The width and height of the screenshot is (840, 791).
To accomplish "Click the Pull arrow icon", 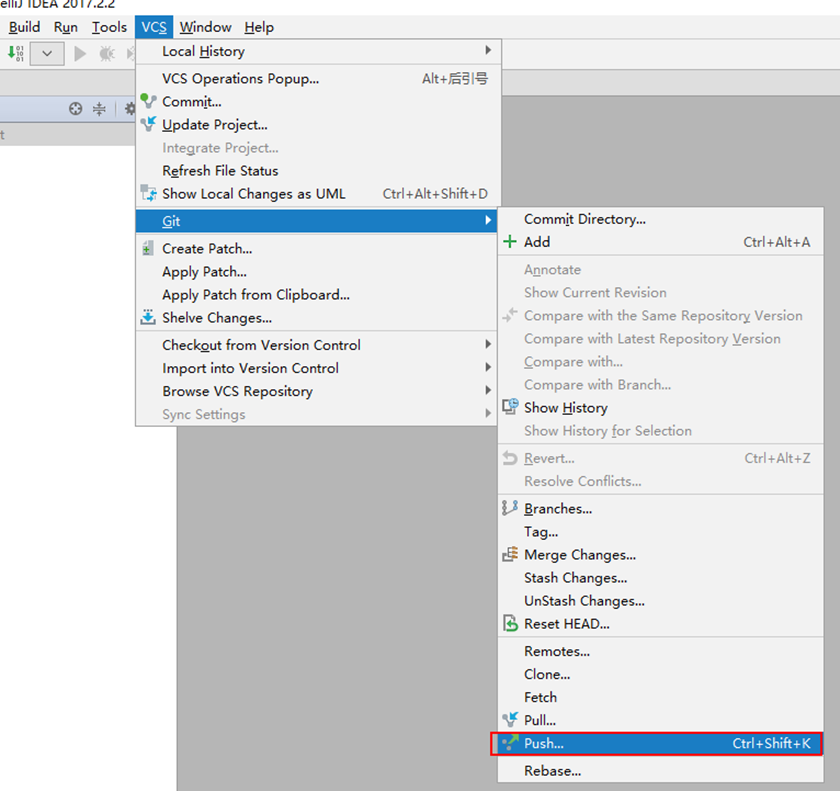I will [511, 719].
